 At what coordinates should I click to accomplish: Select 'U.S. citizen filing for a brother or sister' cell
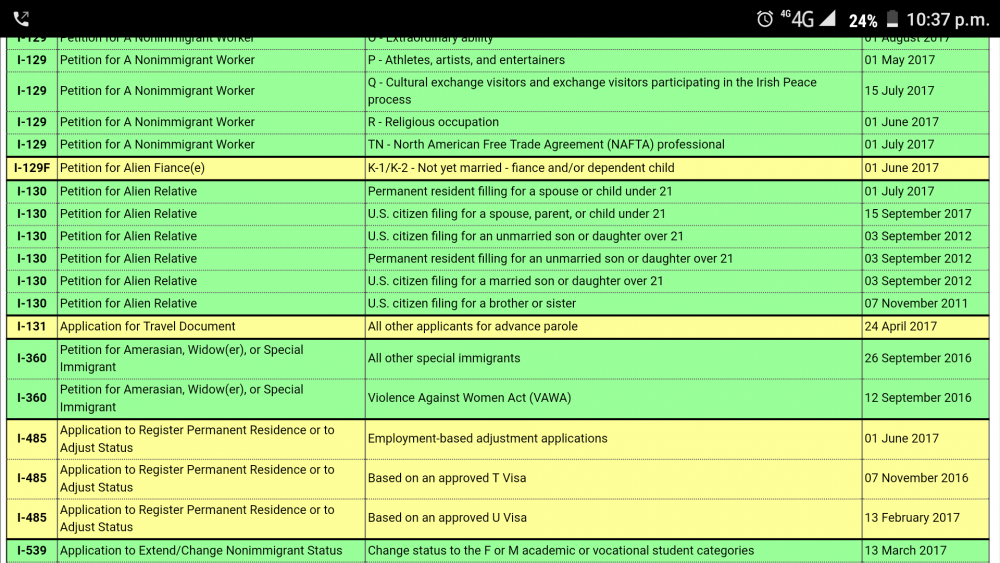click(614, 303)
